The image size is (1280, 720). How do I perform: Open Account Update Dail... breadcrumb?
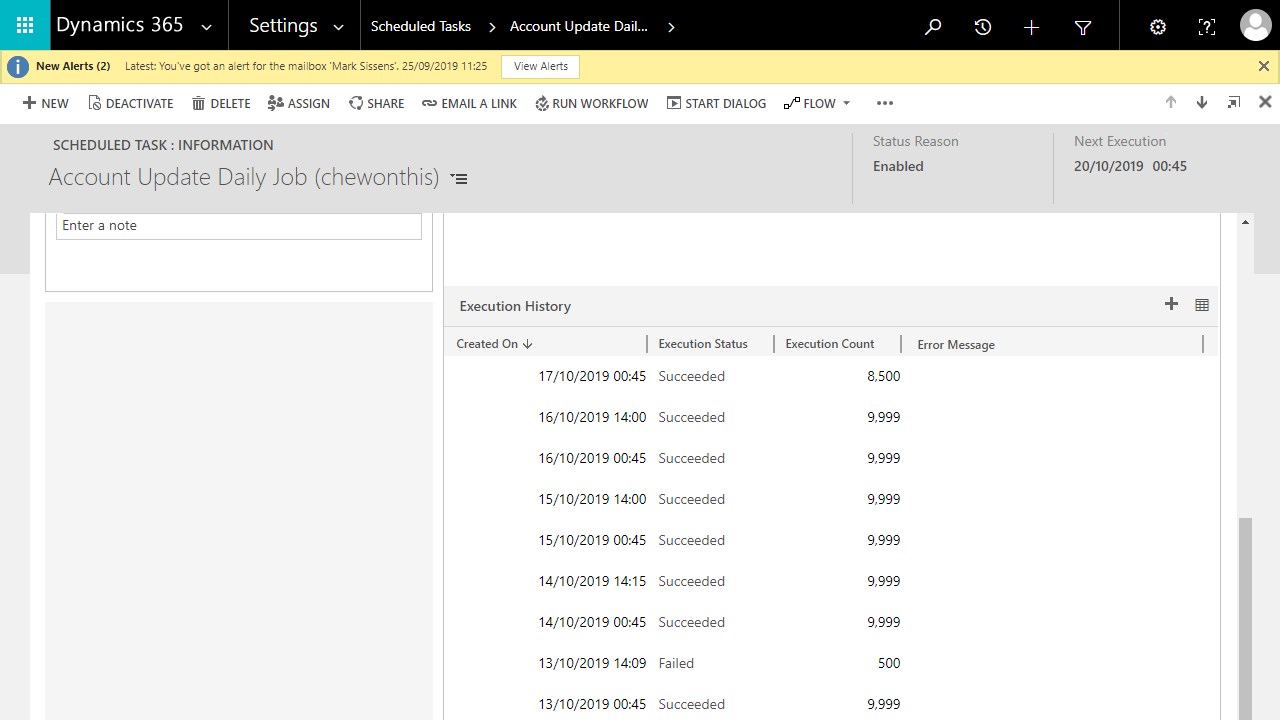pyautogui.click(x=579, y=26)
